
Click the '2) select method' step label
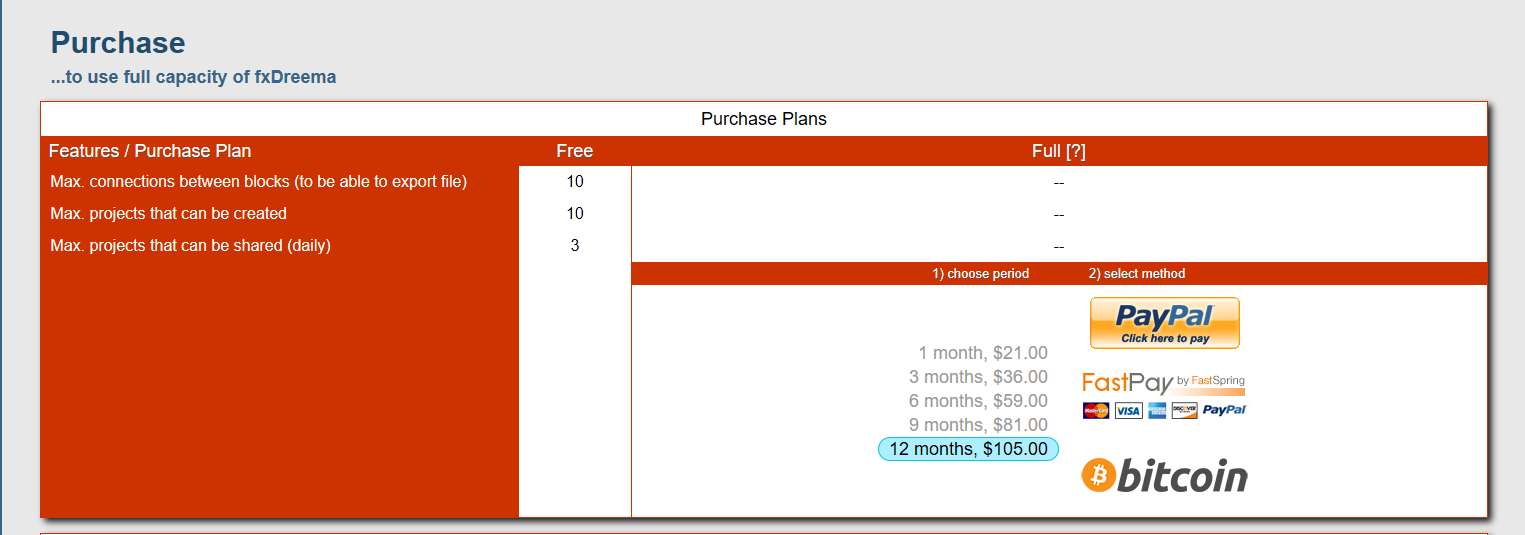pyautogui.click(x=1137, y=274)
